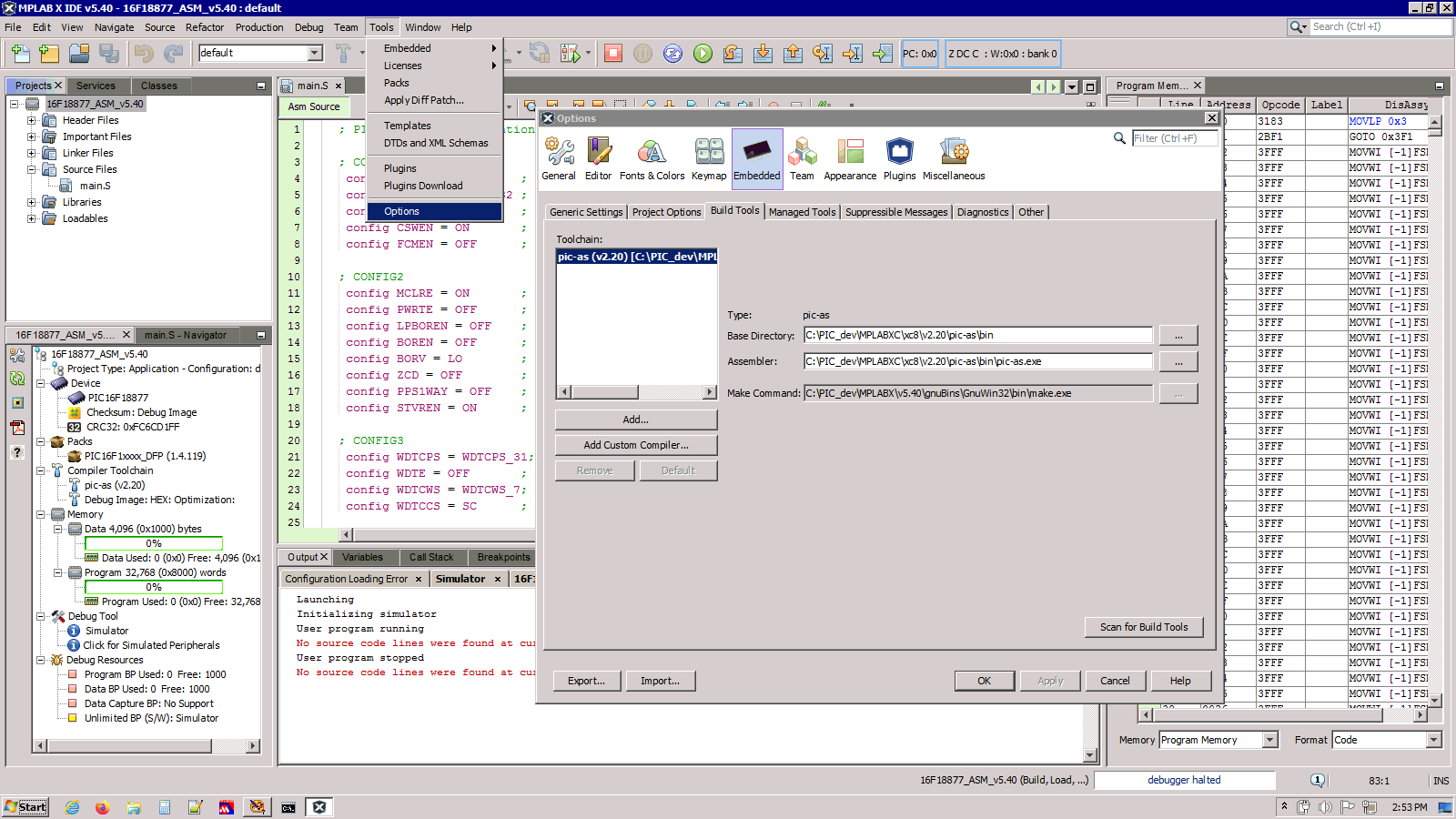Click OK in the Options dialog
Viewport: 1456px width, 819px height.
[x=984, y=681]
